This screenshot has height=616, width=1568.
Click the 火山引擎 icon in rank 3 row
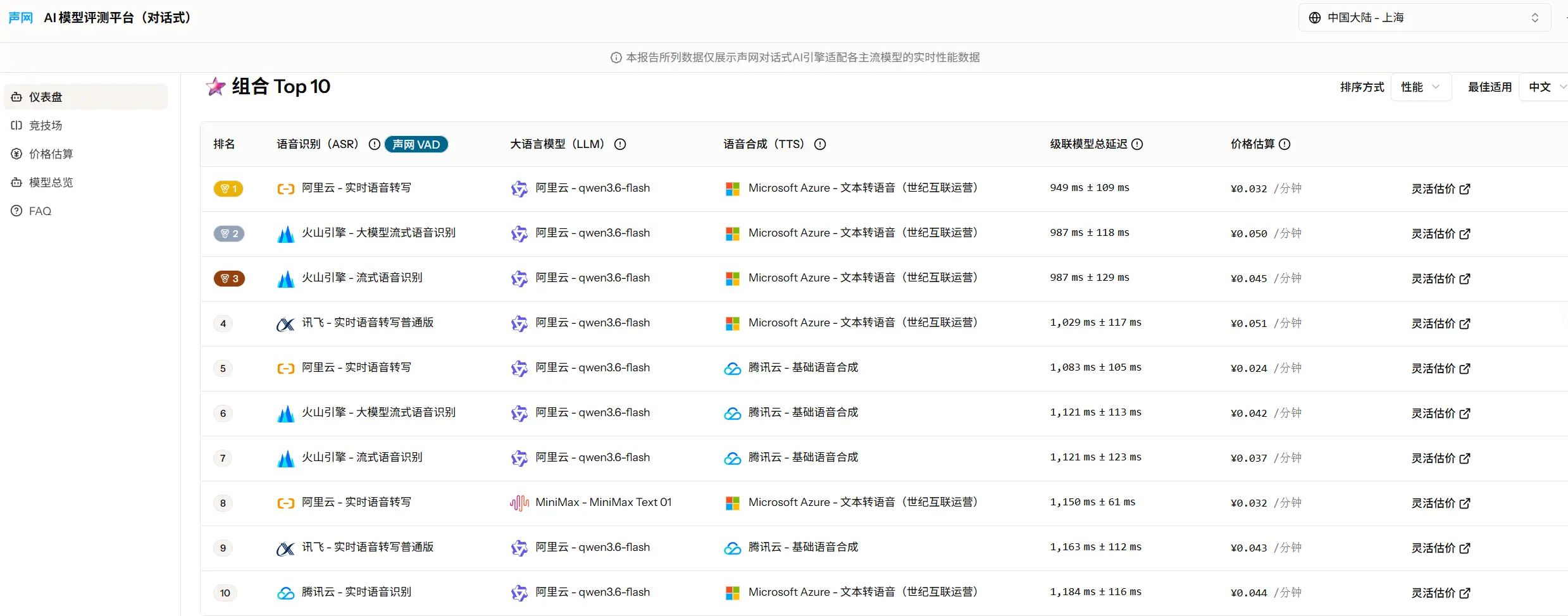click(286, 278)
